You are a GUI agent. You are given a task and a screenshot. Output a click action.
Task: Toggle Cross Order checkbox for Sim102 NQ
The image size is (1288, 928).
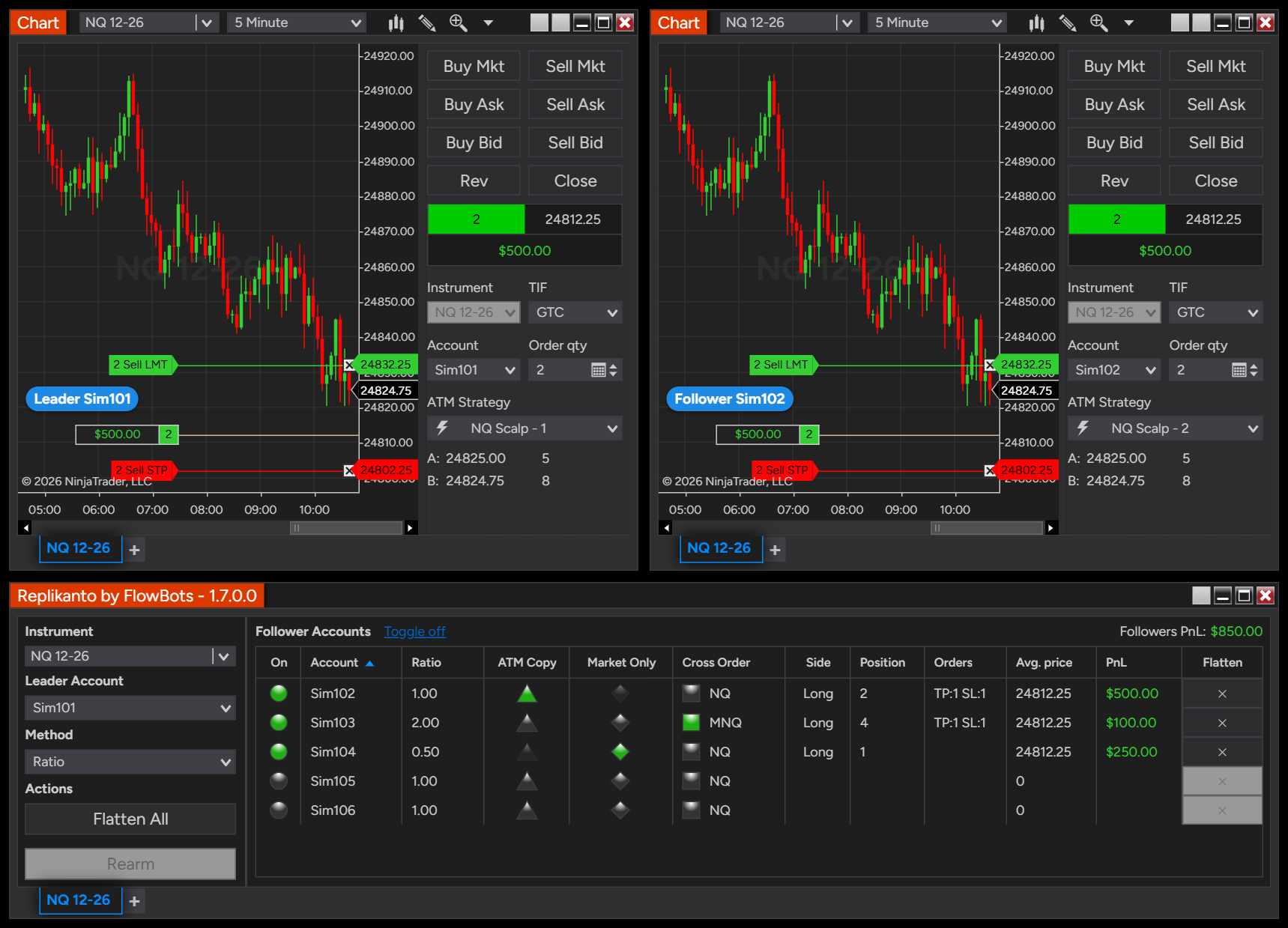point(691,694)
